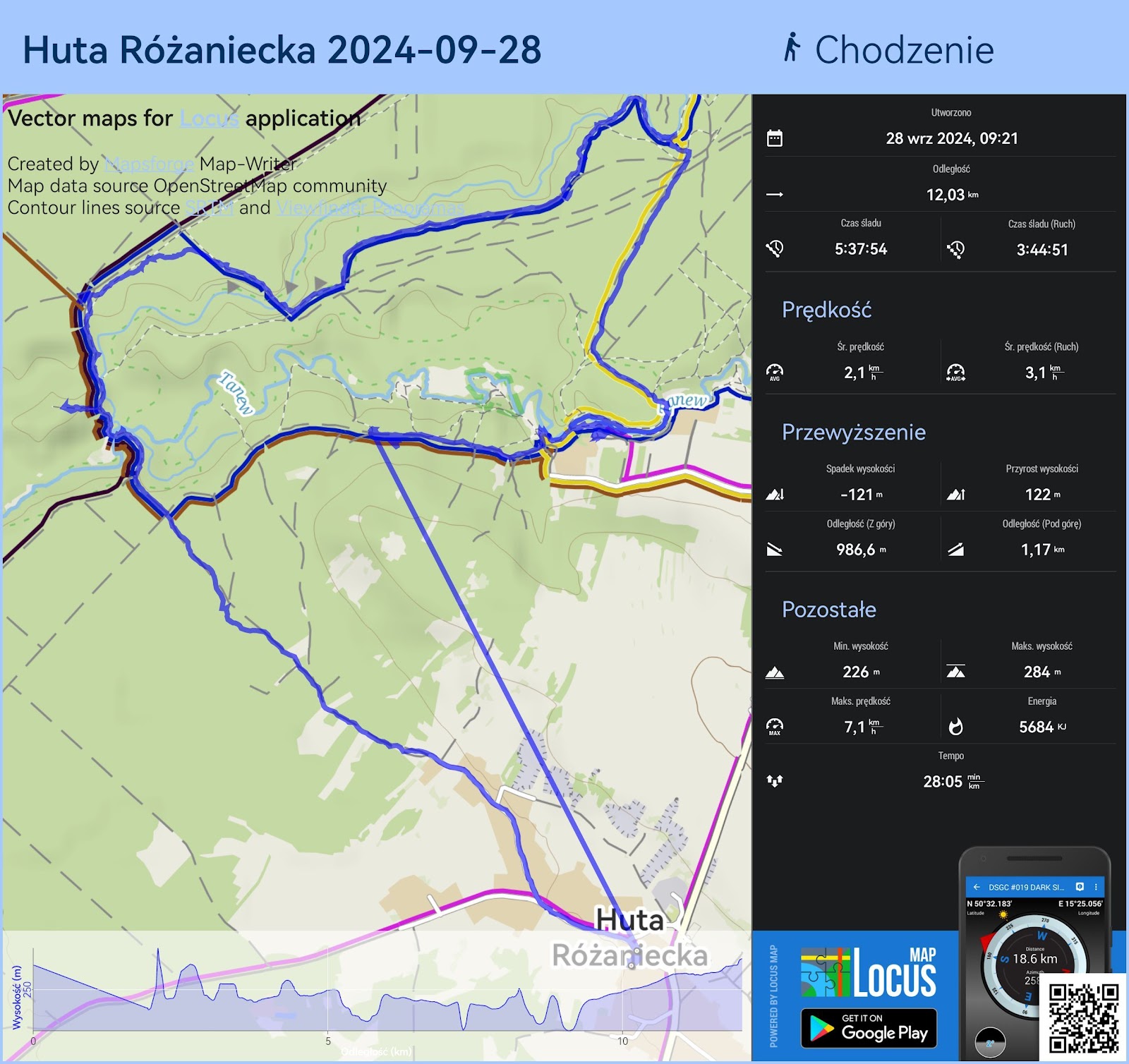Click the minimum altitude mountain icon
The width and height of the screenshot is (1129, 1064).
775,672
